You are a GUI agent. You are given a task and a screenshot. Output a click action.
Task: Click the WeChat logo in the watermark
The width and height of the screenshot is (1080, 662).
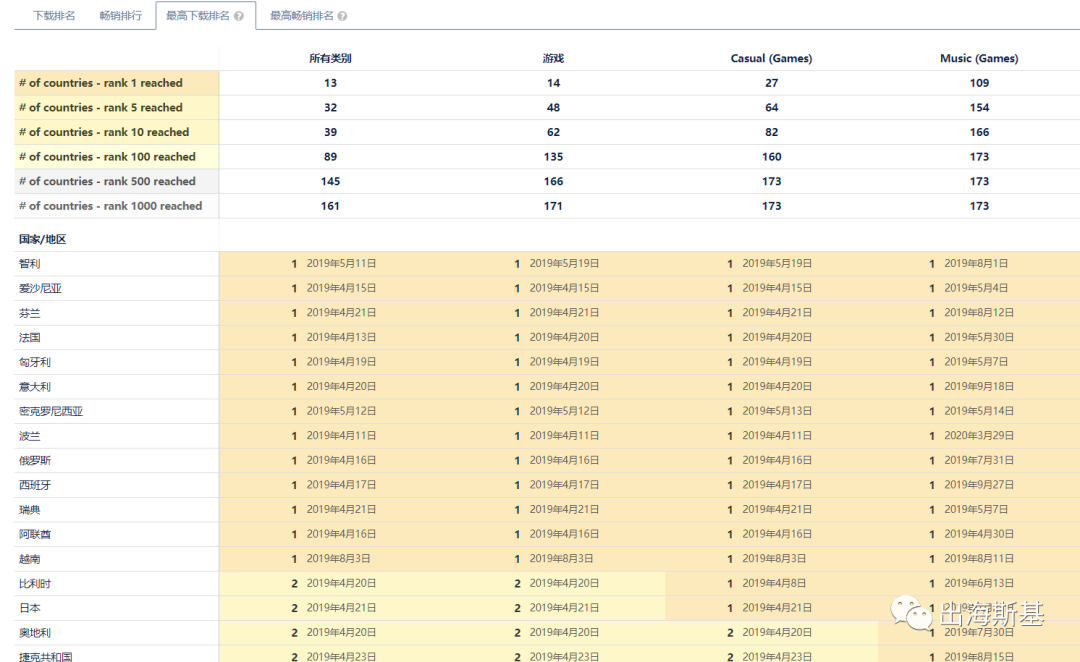[909, 612]
